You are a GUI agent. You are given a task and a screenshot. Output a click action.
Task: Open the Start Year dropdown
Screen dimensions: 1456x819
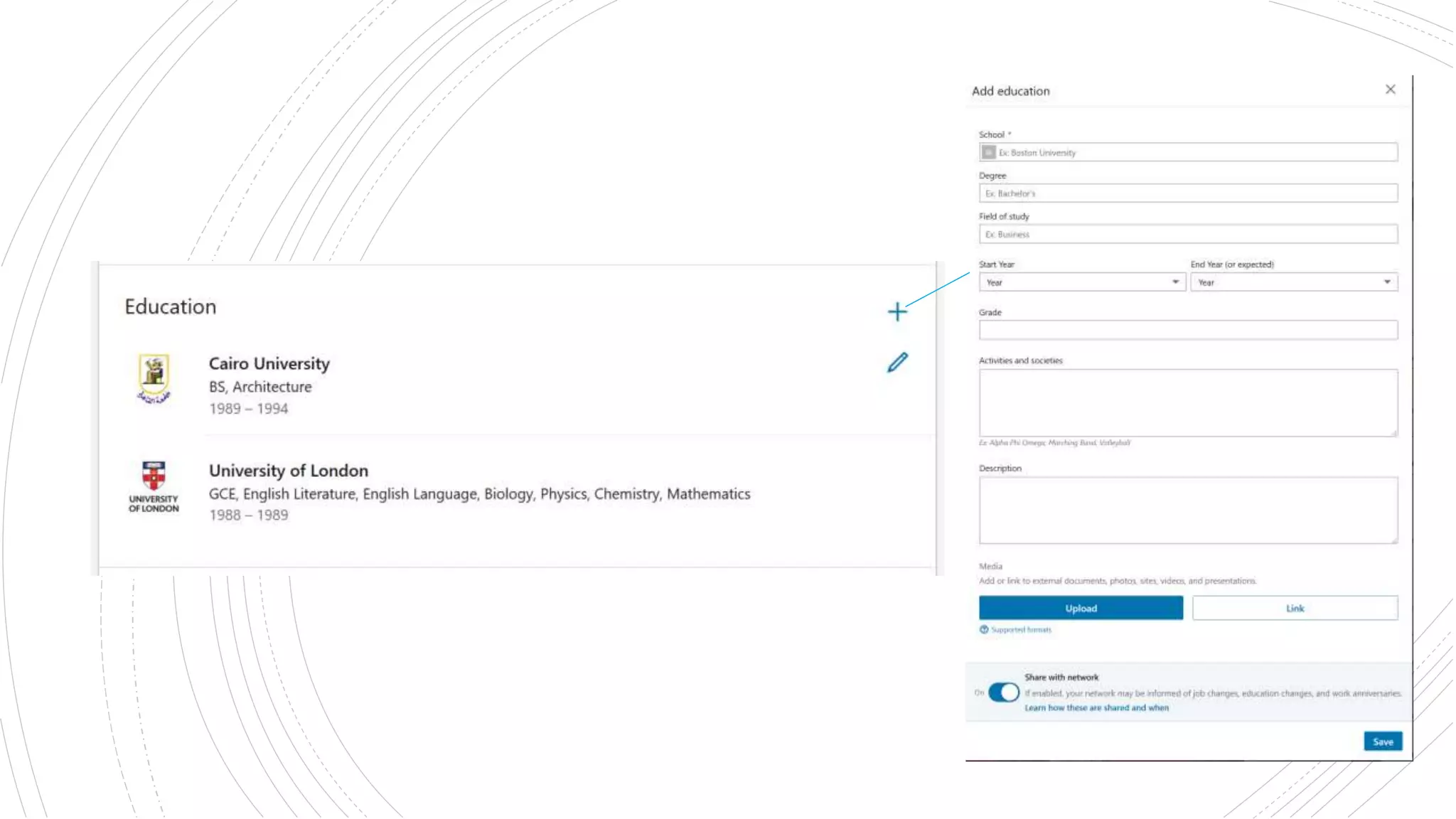coord(1081,282)
